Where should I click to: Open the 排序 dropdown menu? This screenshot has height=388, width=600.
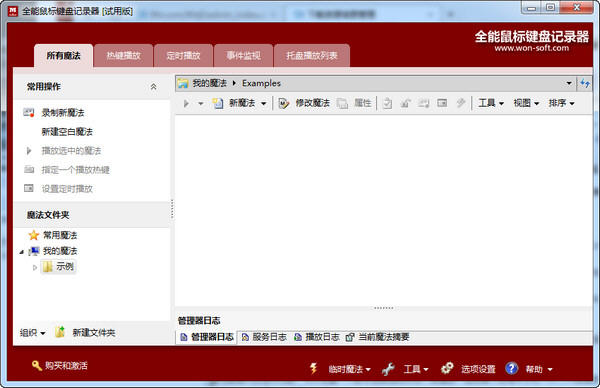point(561,103)
